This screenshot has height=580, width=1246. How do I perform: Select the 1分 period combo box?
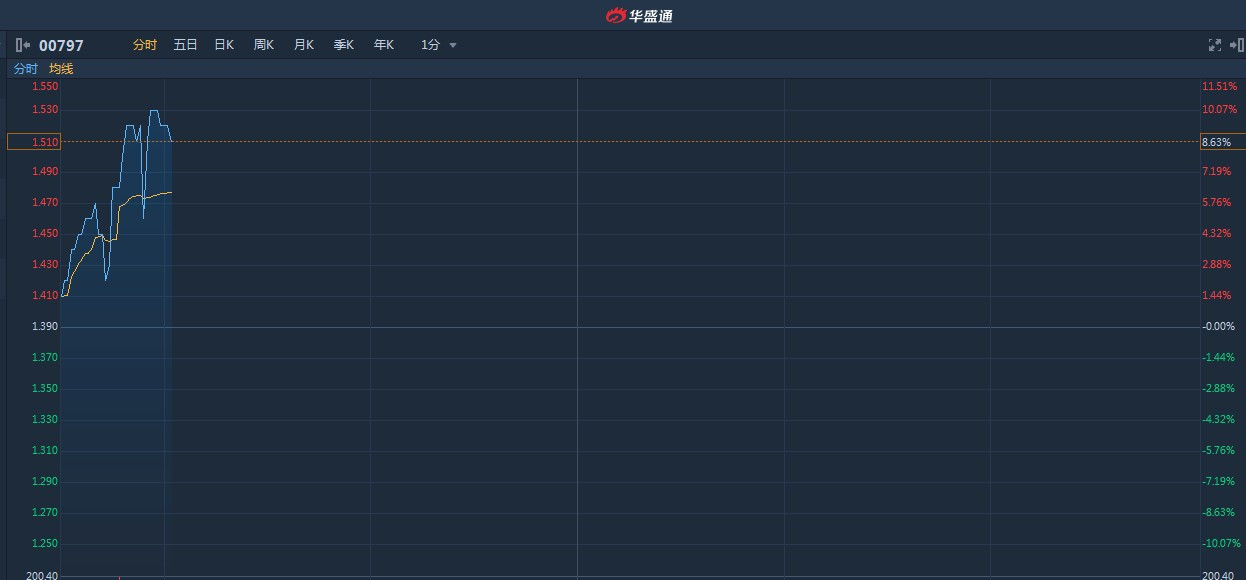coord(438,45)
